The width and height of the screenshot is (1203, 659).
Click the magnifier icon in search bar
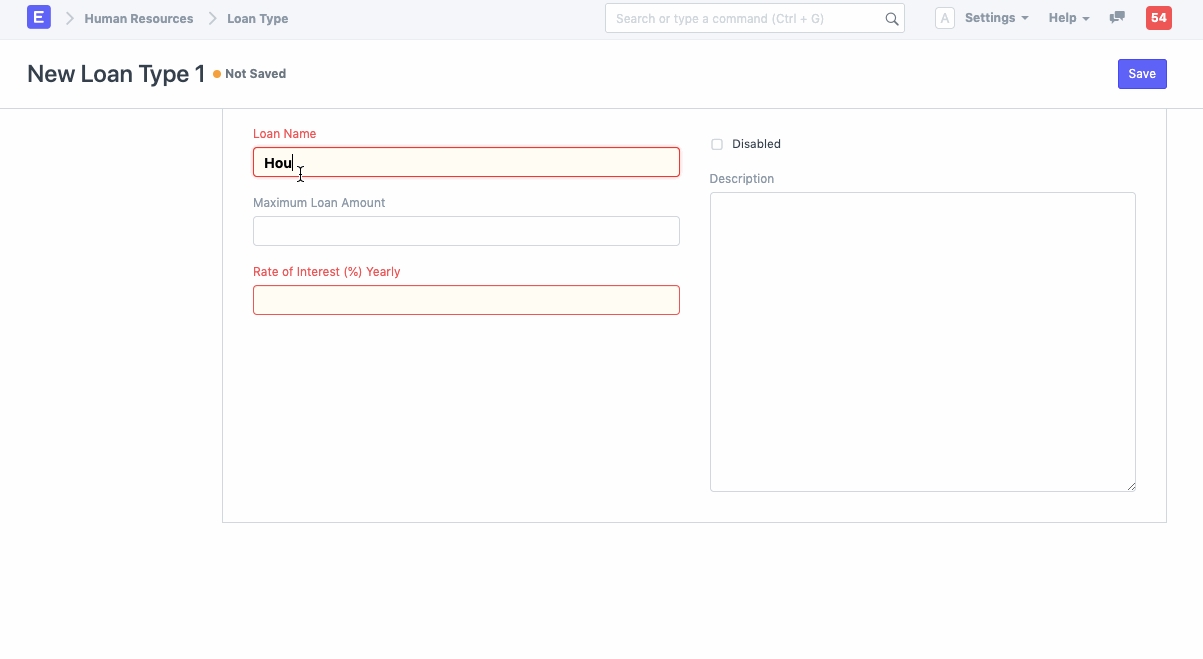[891, 19]
